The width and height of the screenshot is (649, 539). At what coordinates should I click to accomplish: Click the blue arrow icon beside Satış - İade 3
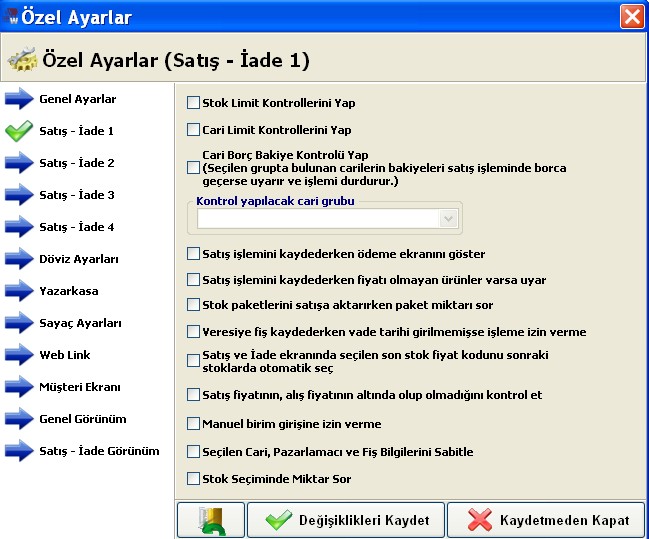pyautogui.click(x=19, y=195)
